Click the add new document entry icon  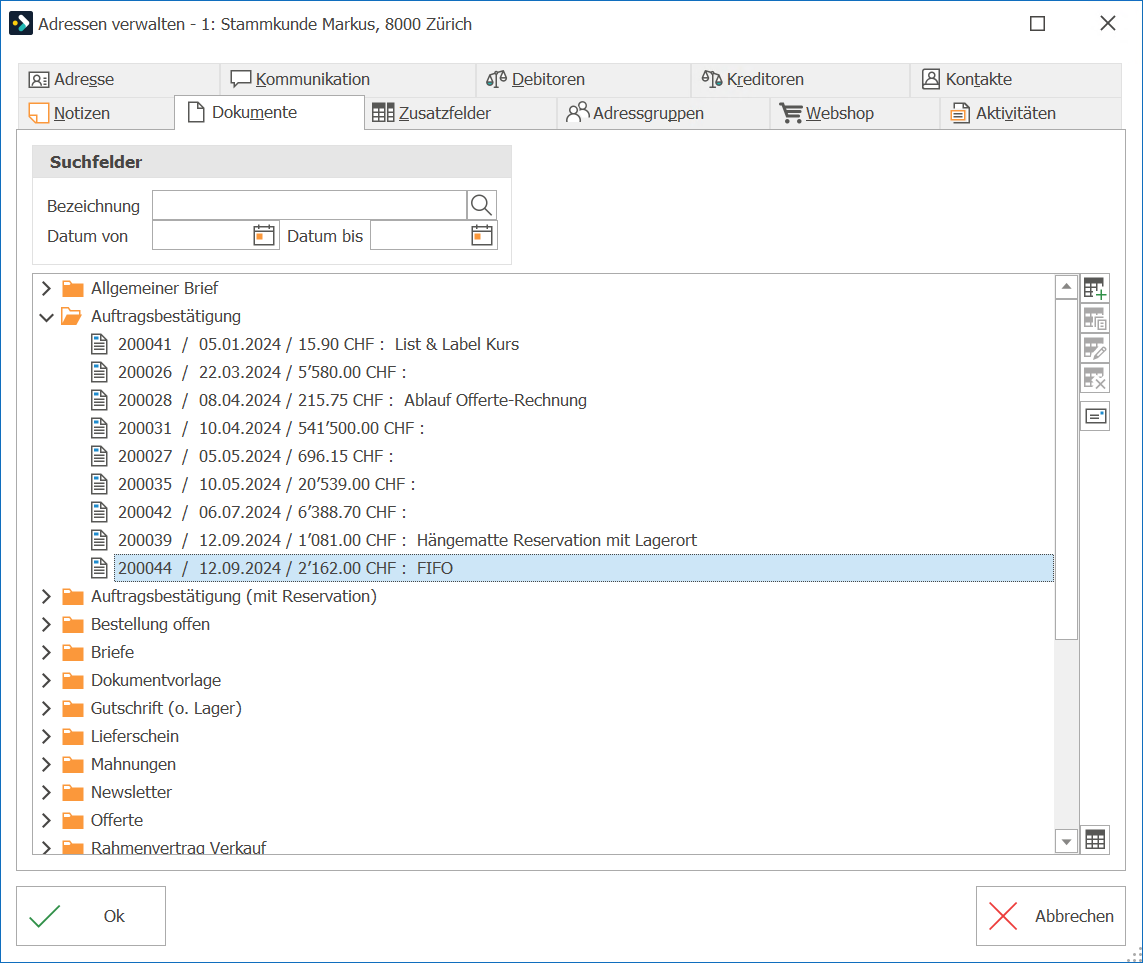click(1094, 289)
